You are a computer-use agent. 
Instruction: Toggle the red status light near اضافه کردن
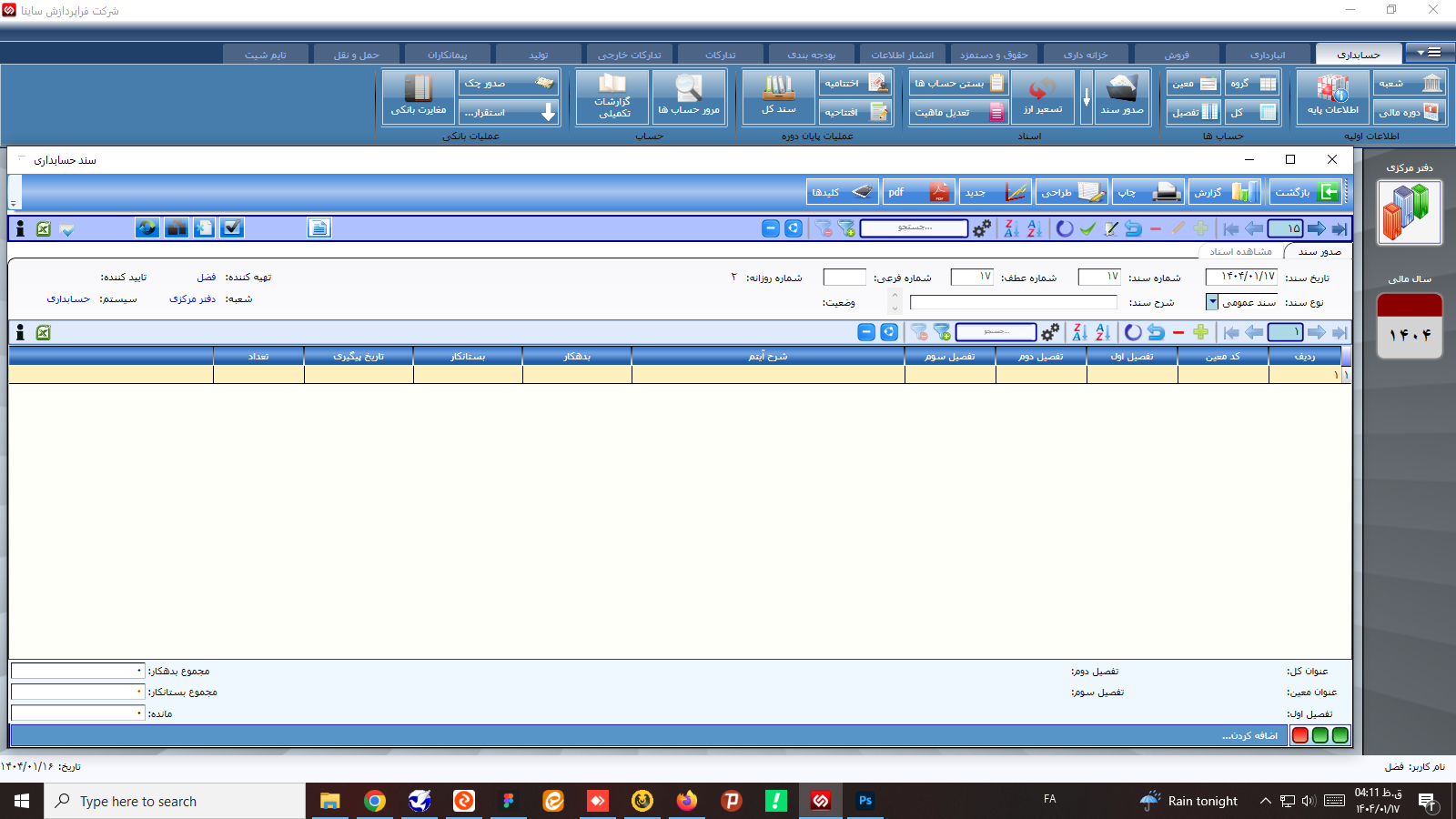pyautogui.click(x=1300, y=735)
